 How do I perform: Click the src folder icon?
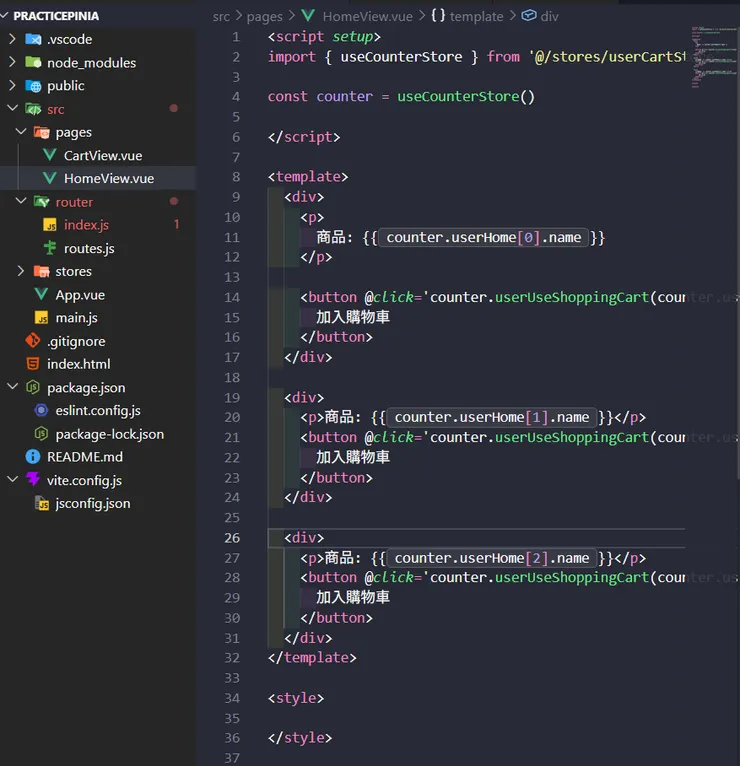pos(33,109)
